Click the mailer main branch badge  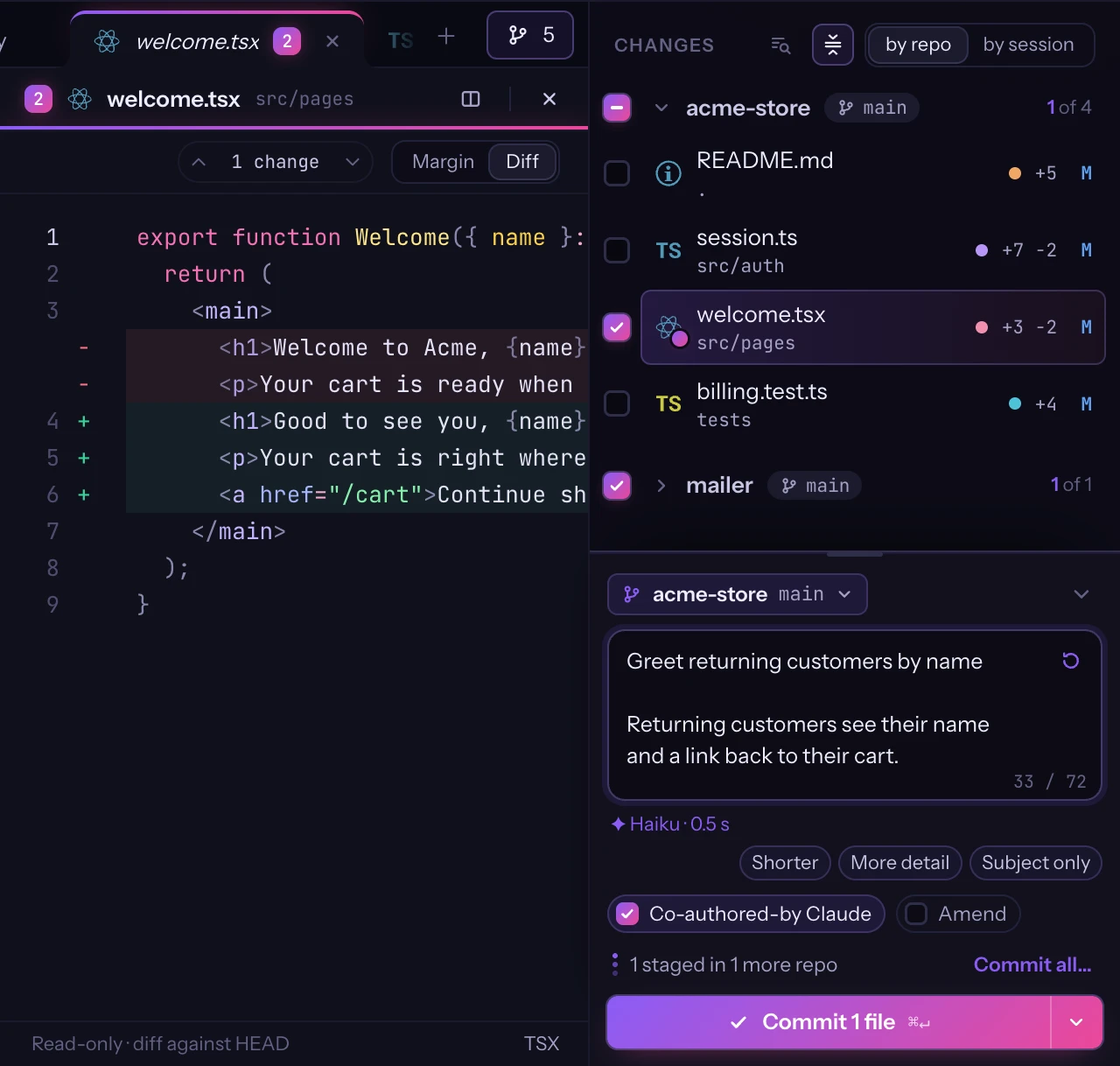[815, 485]
